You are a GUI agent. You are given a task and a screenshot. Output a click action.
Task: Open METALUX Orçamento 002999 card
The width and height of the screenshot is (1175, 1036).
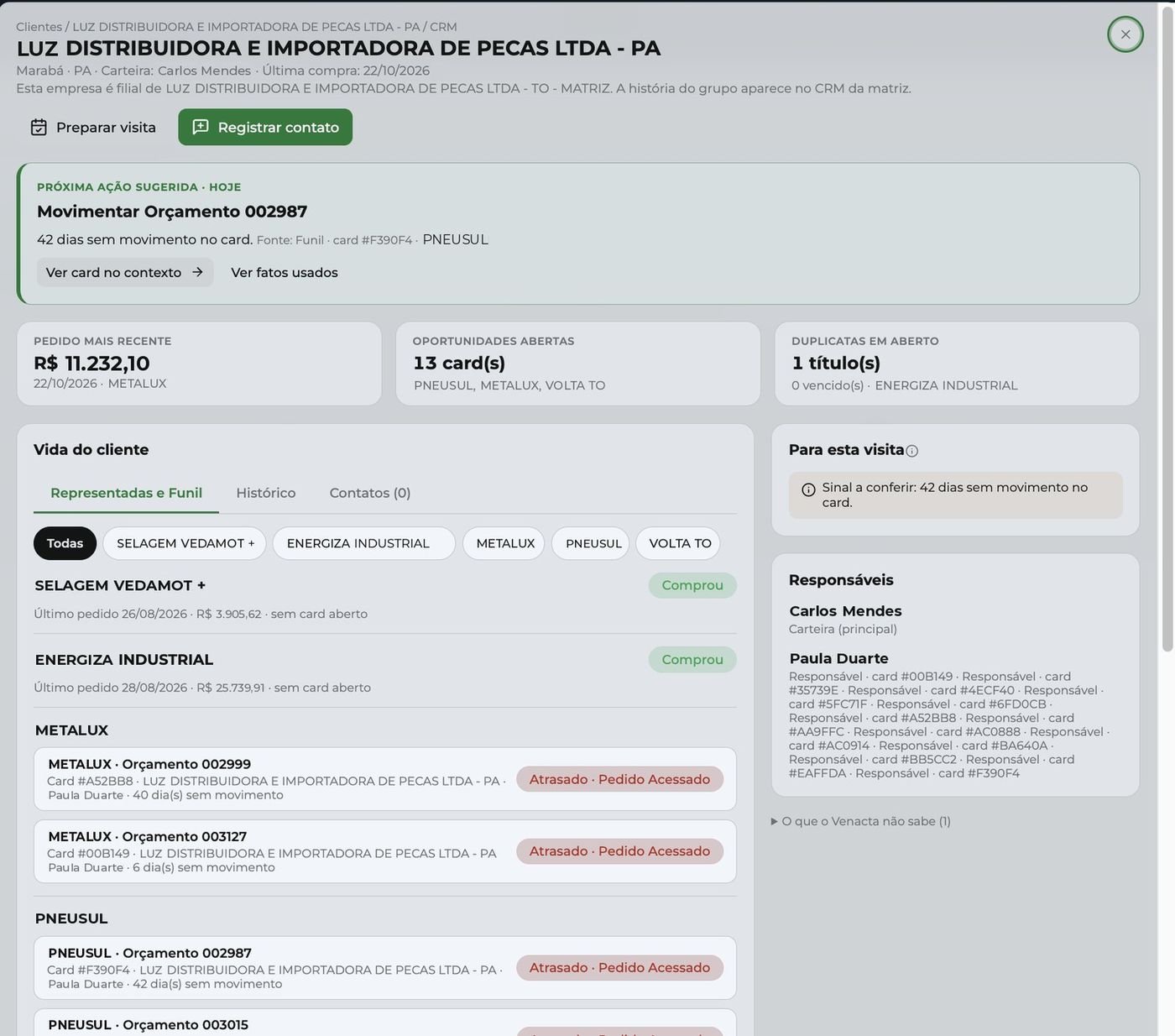pyautogui.click(x=385, y=779)
